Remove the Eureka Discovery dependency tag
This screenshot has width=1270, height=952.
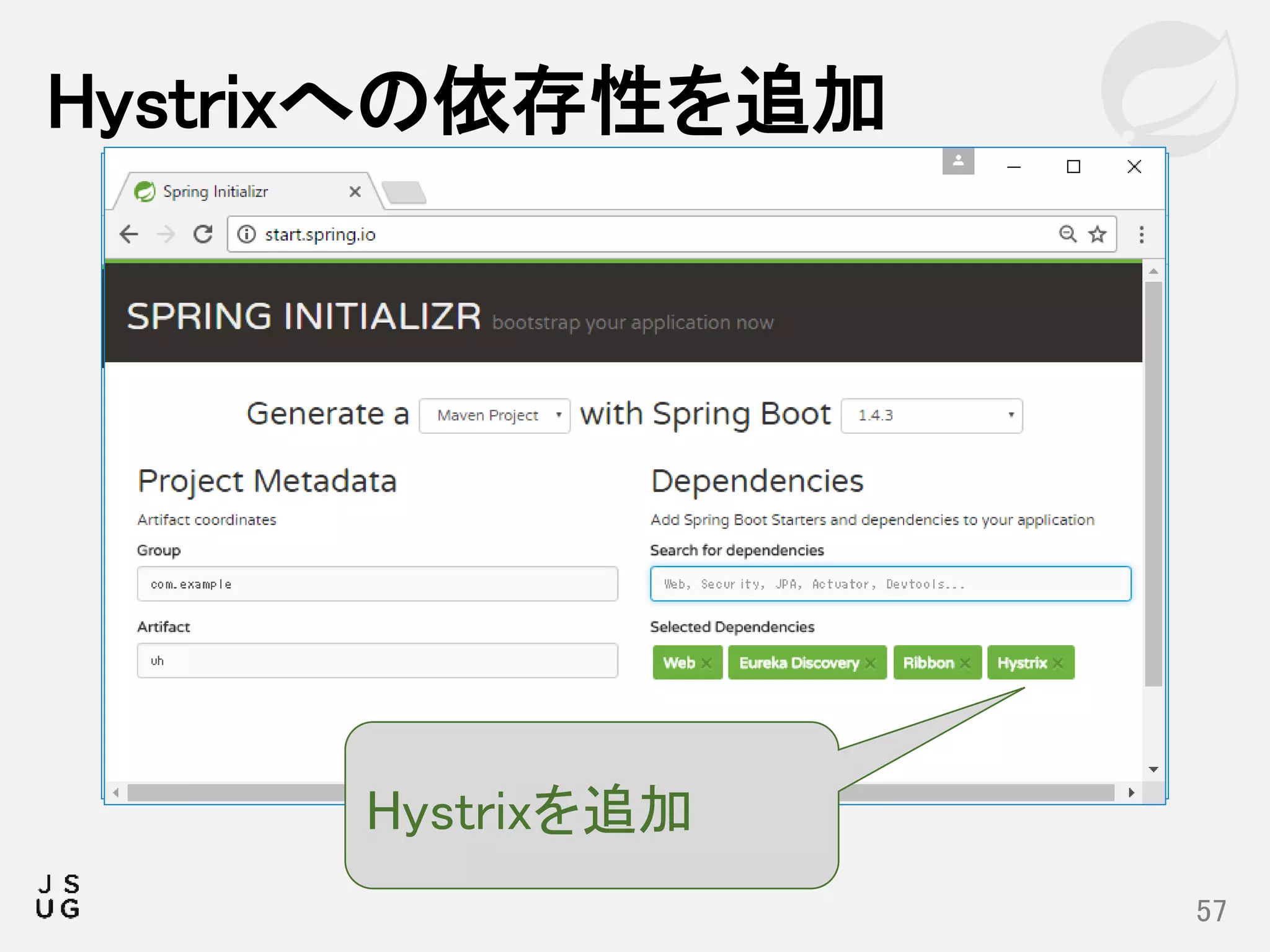[870, 663]
